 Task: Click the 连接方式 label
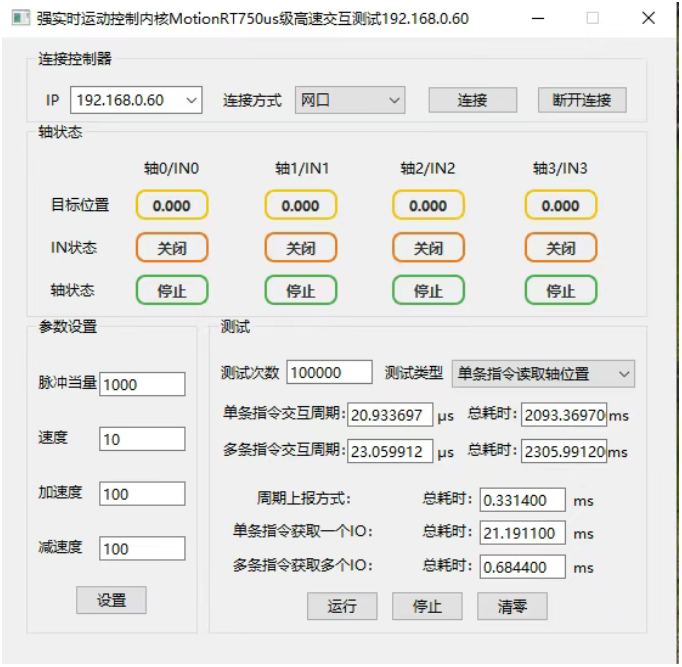pyautogui.click(x=252, y=100)
